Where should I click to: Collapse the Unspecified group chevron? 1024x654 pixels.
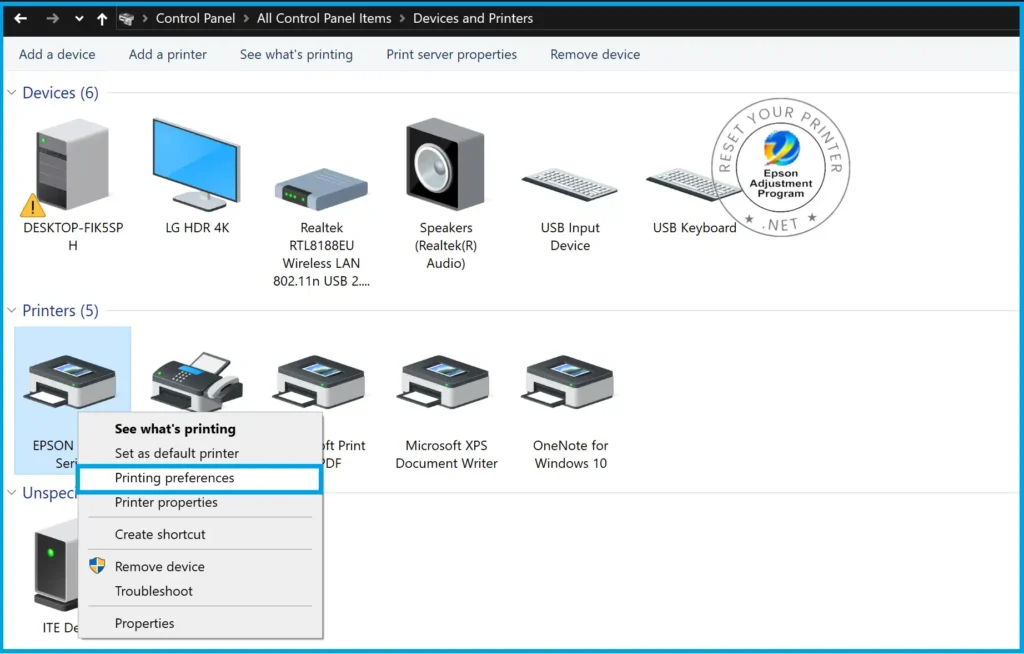click(x=12, y=493)
